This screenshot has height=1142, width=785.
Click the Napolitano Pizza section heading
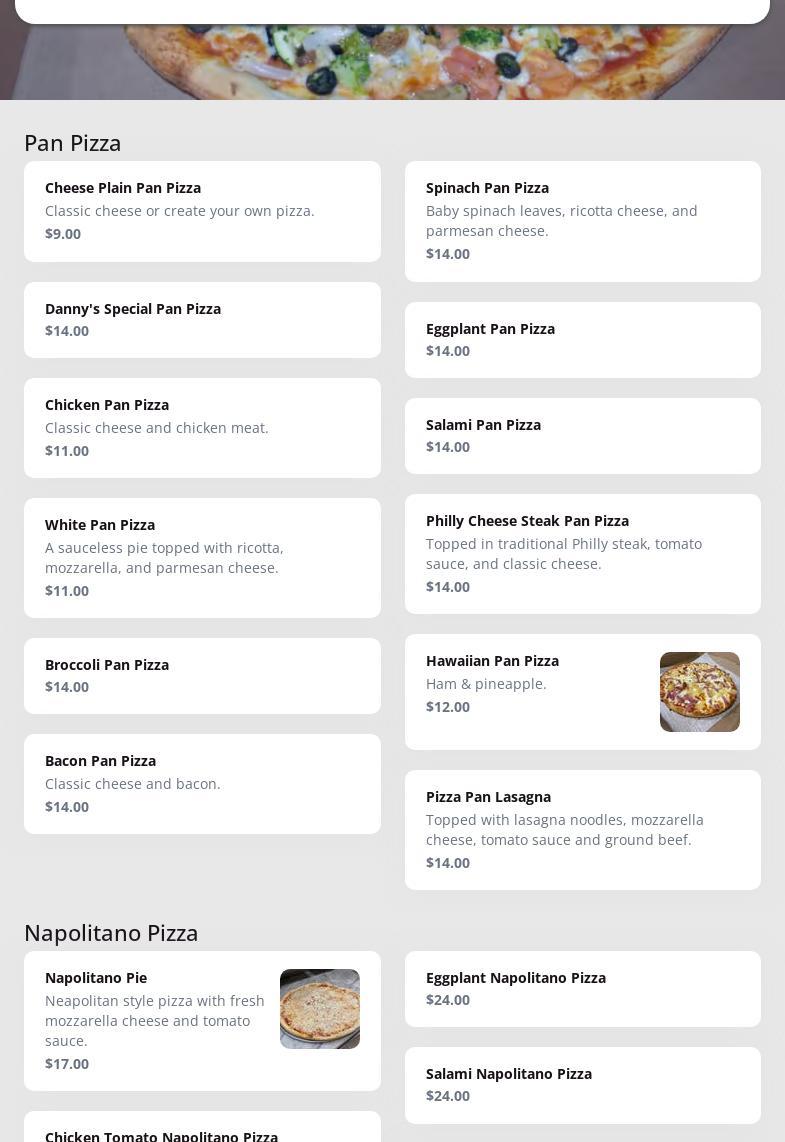(x=111, y=933)
